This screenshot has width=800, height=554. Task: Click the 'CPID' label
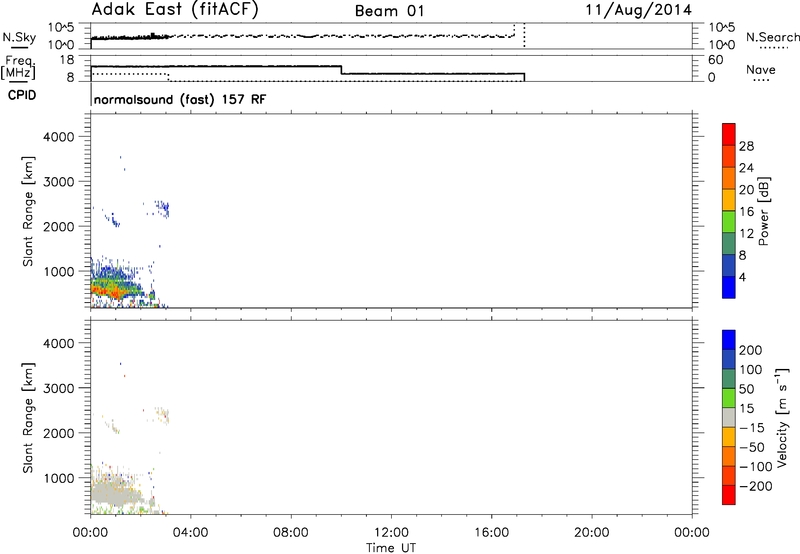[x=22, y=95]
